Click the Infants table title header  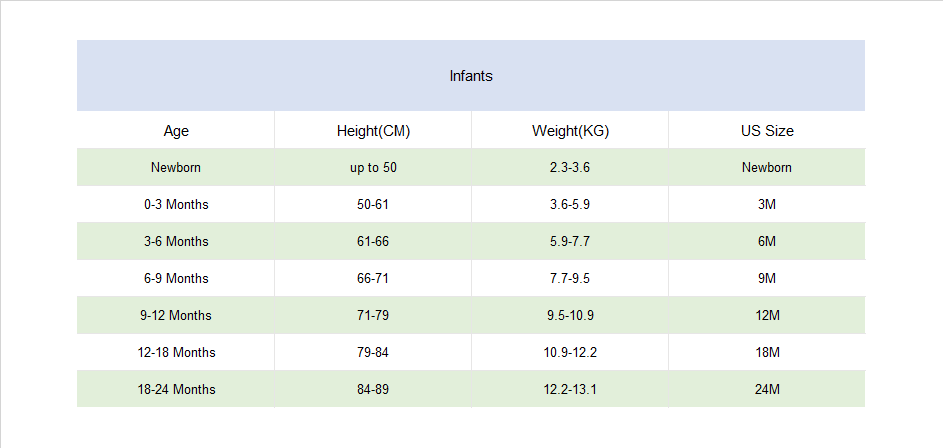click(471, 76)
